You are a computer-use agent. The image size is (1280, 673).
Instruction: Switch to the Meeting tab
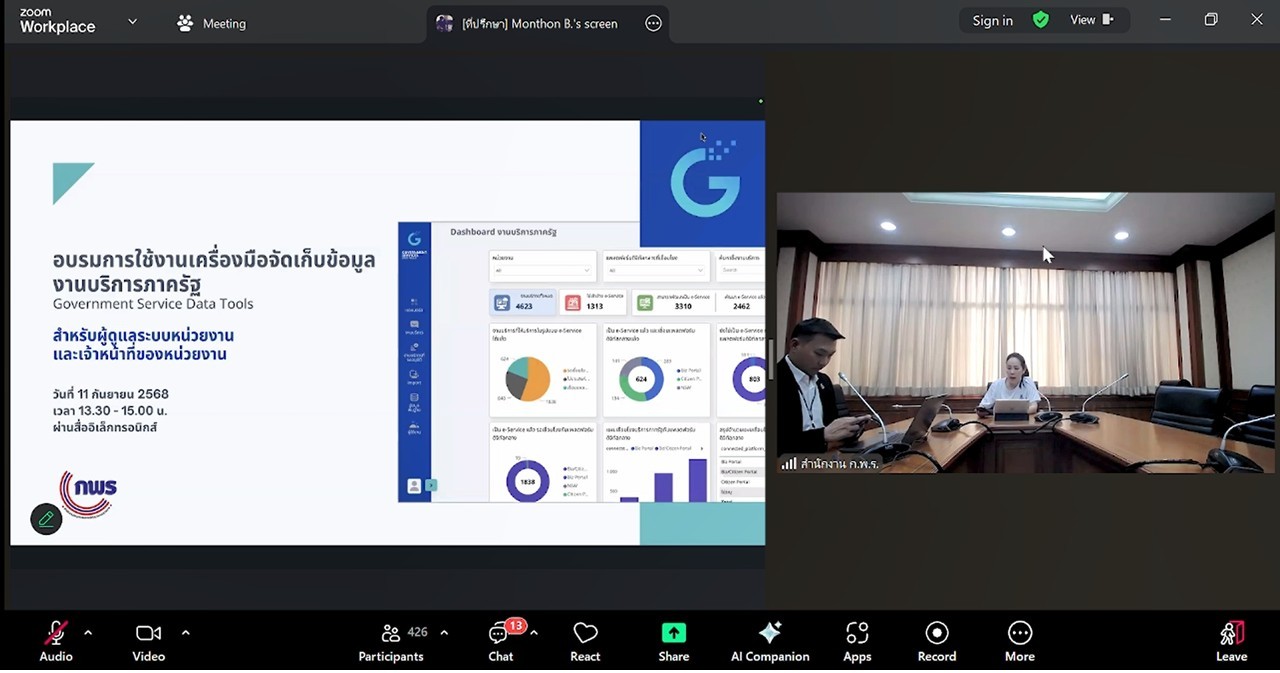pos(211,23)
